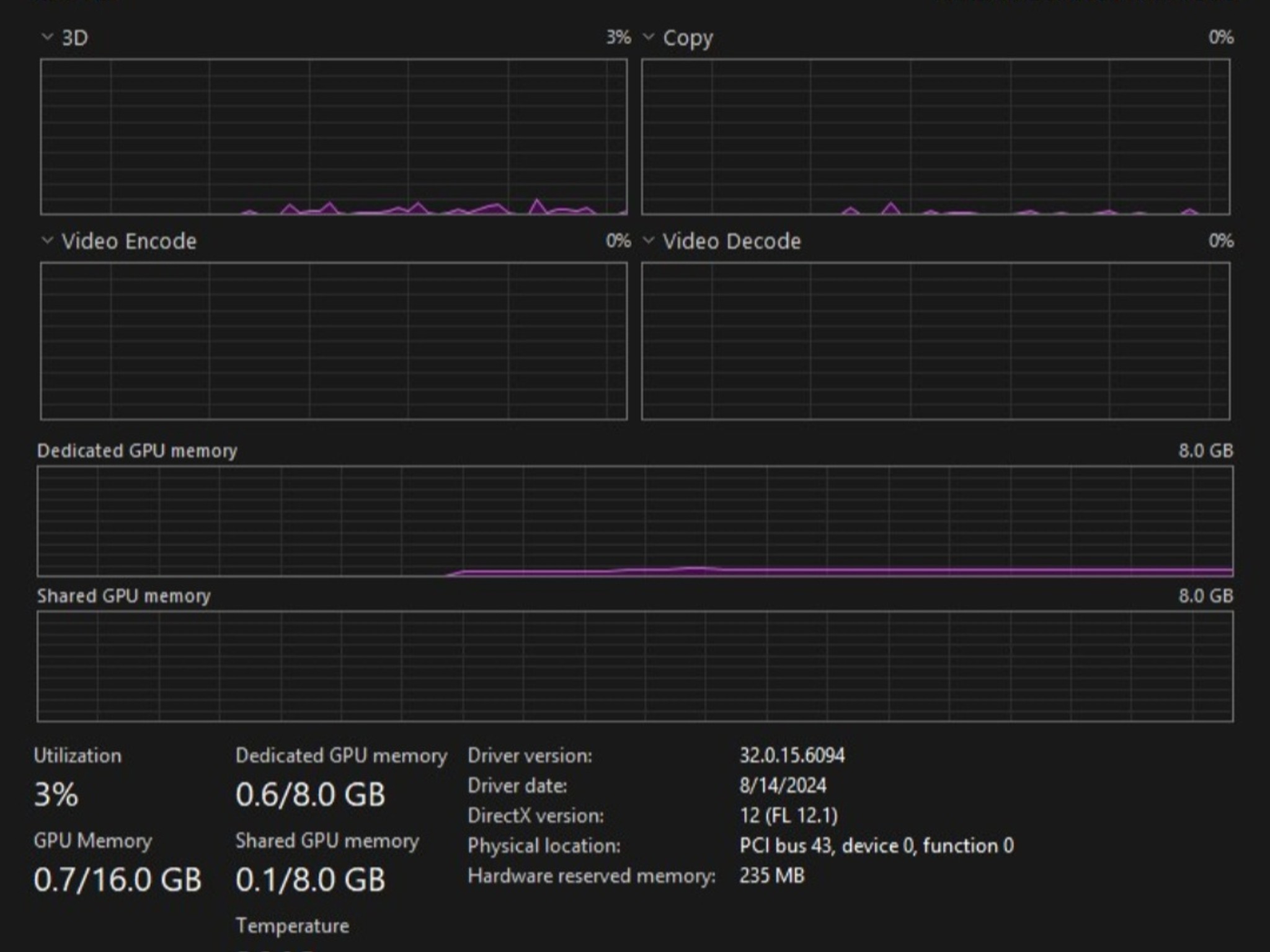The height and width of the screenshot is (952, 1270).
Task: Click the 0% value beside Video Encode
Action: coord(618,240)
